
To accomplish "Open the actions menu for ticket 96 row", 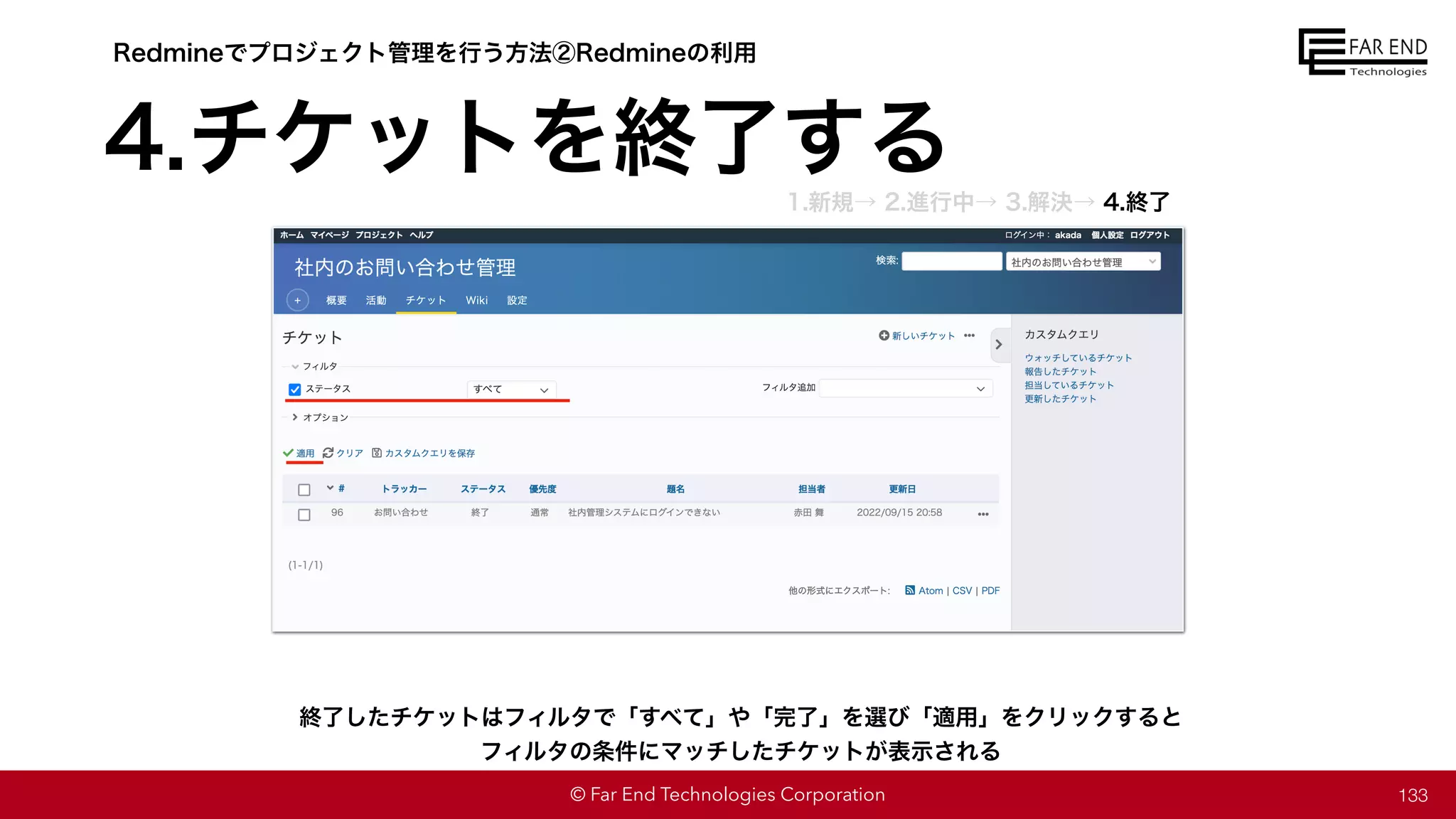I will pos(983,514).
